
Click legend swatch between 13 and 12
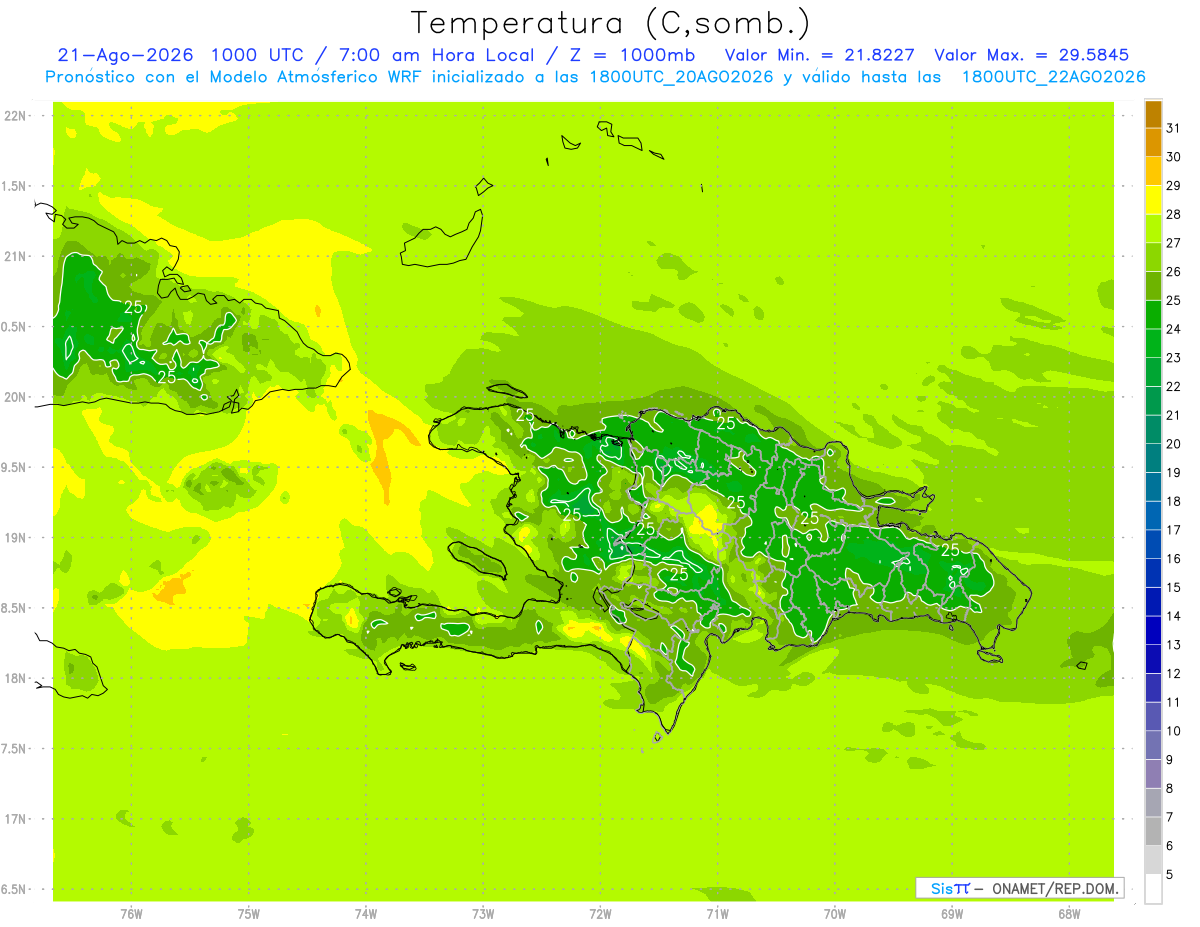click(x=1153, y=658)
